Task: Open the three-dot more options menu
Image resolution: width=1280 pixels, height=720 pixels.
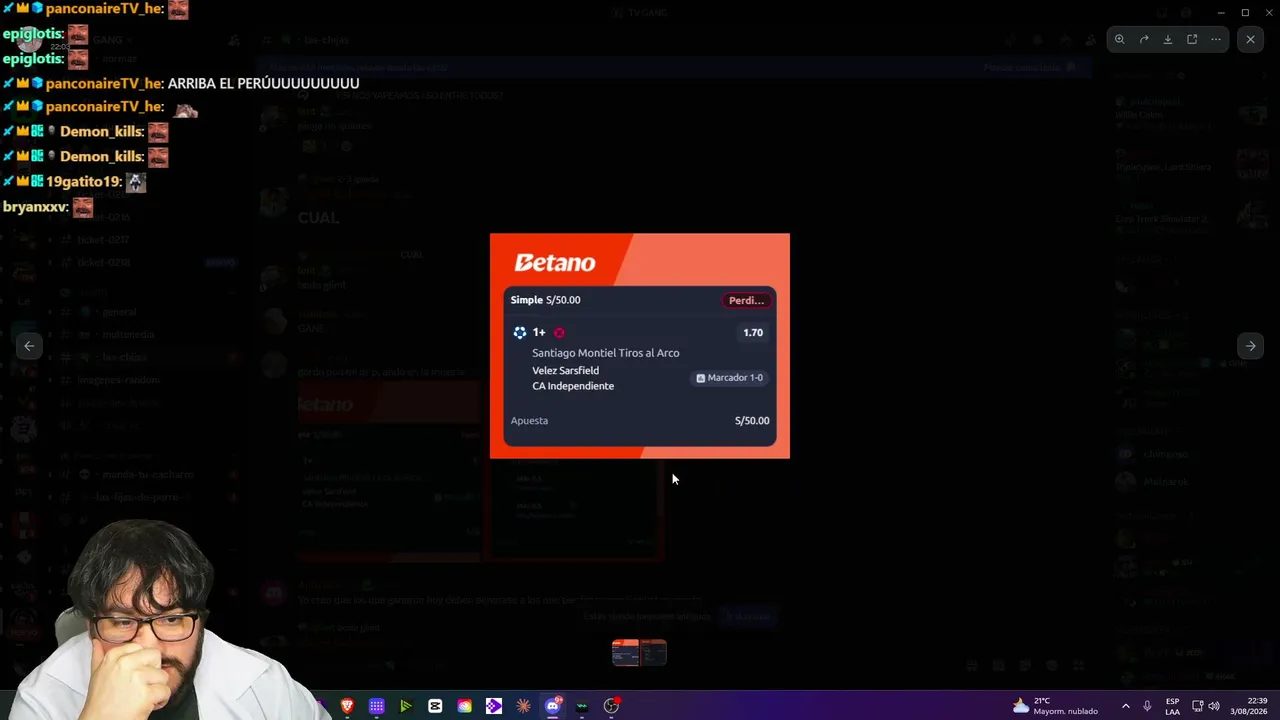Action: (1216, 39)
